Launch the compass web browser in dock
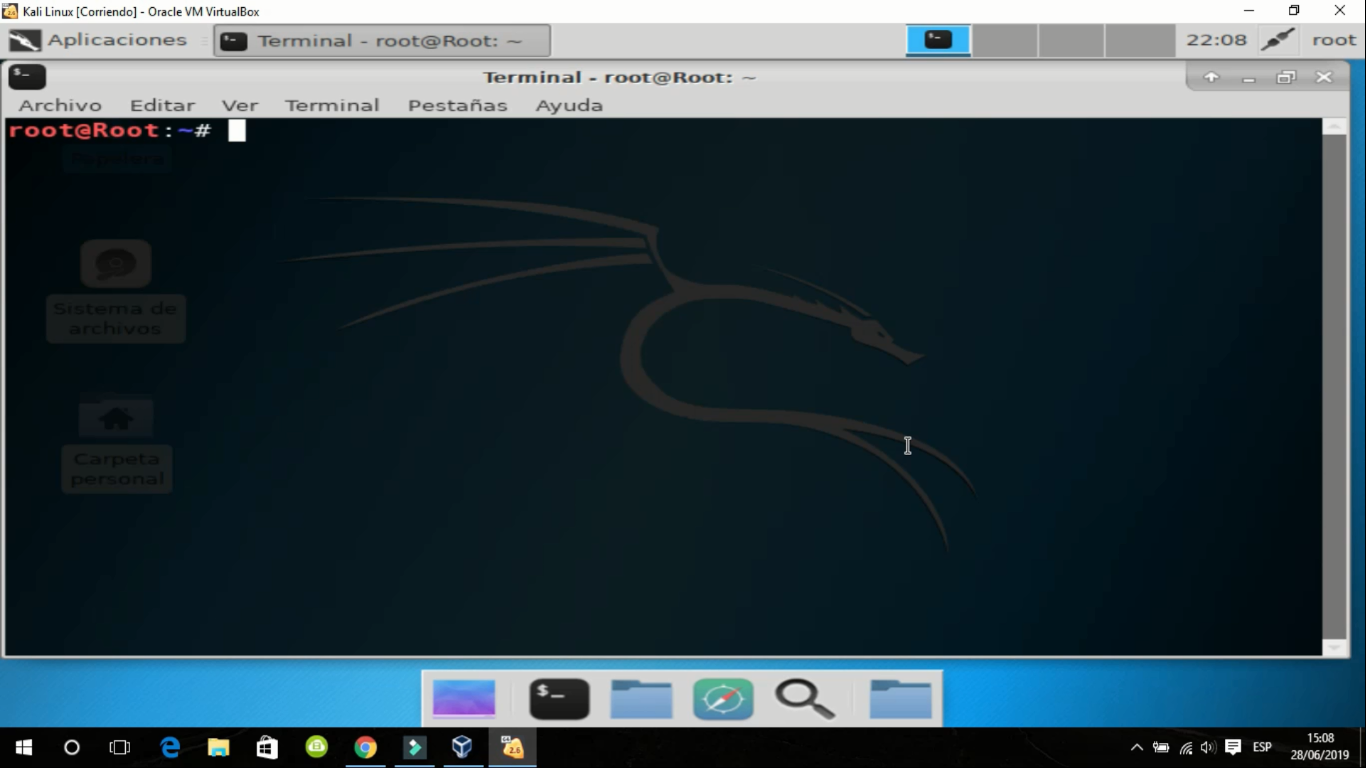The height and width of the screenshot is (768, 1366). 723,699
